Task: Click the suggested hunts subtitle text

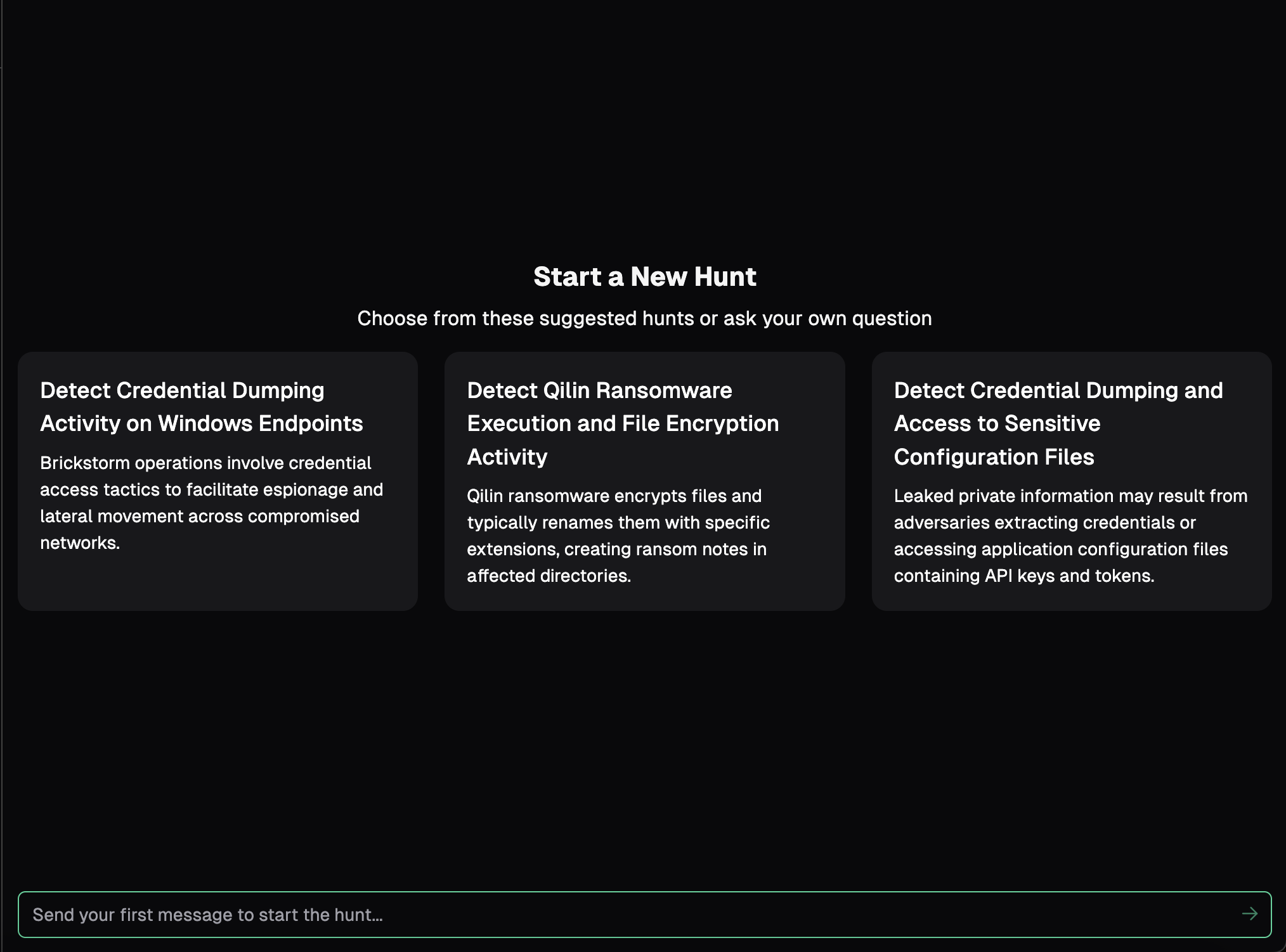Action: coord(644,318)
